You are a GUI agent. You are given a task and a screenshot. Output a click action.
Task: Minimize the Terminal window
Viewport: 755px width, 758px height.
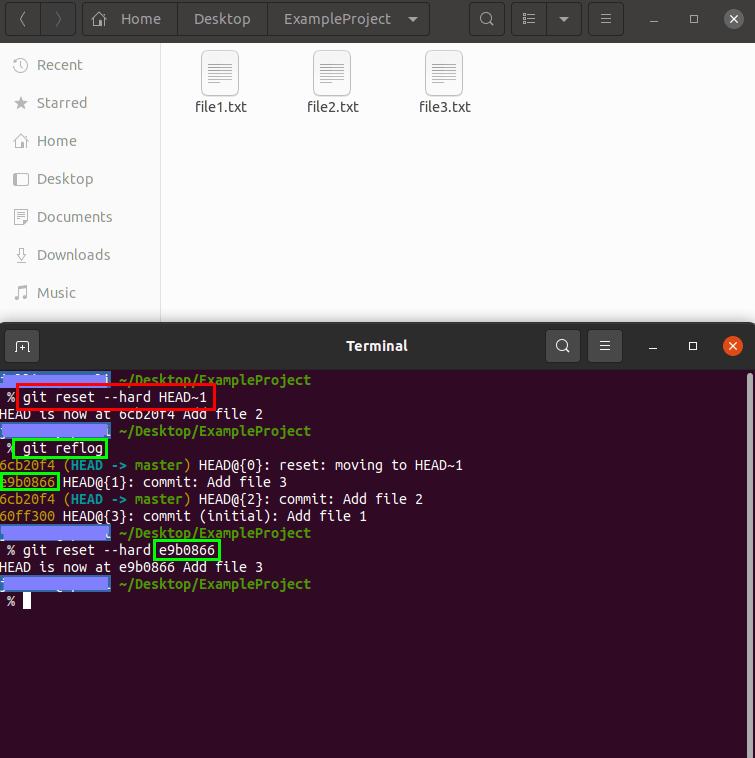653,346
